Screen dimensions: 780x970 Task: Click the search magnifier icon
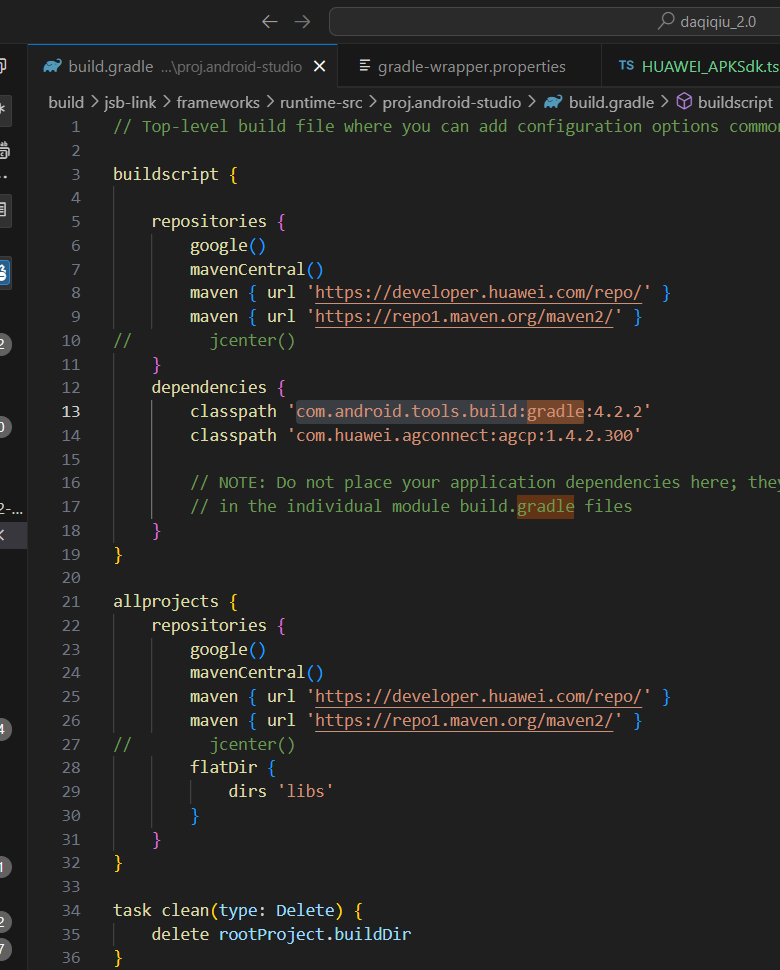[x=666, y=21]
